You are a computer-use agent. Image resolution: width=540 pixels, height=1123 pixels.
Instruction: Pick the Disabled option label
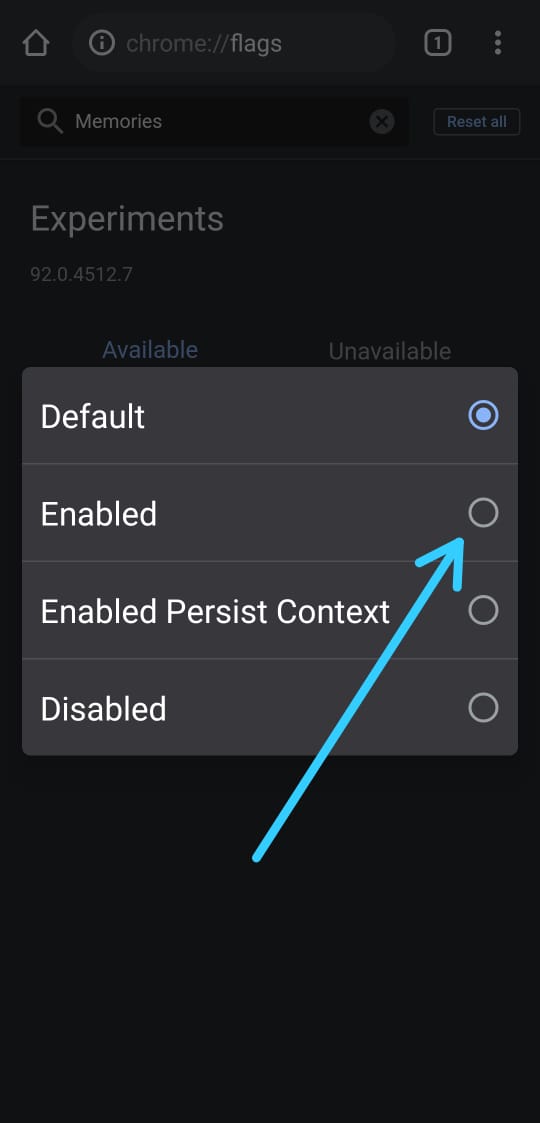tap(103, 709)
